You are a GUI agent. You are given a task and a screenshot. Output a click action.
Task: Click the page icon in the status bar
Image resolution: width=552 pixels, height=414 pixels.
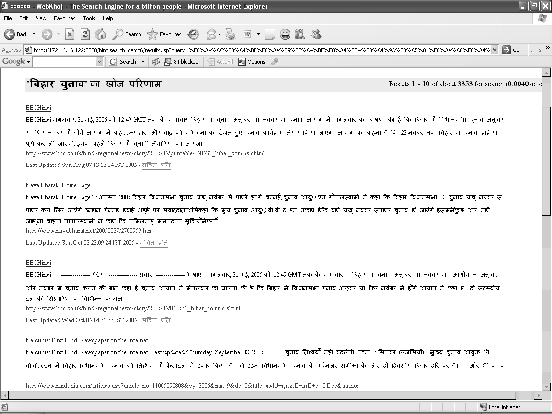point(5,407)
